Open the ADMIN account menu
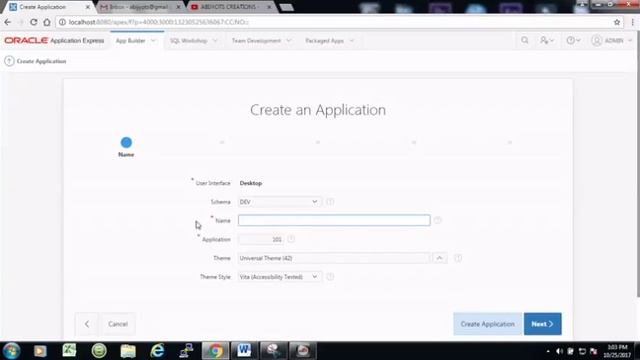Viewport: 640px width, 360px height. pos(611,40)
